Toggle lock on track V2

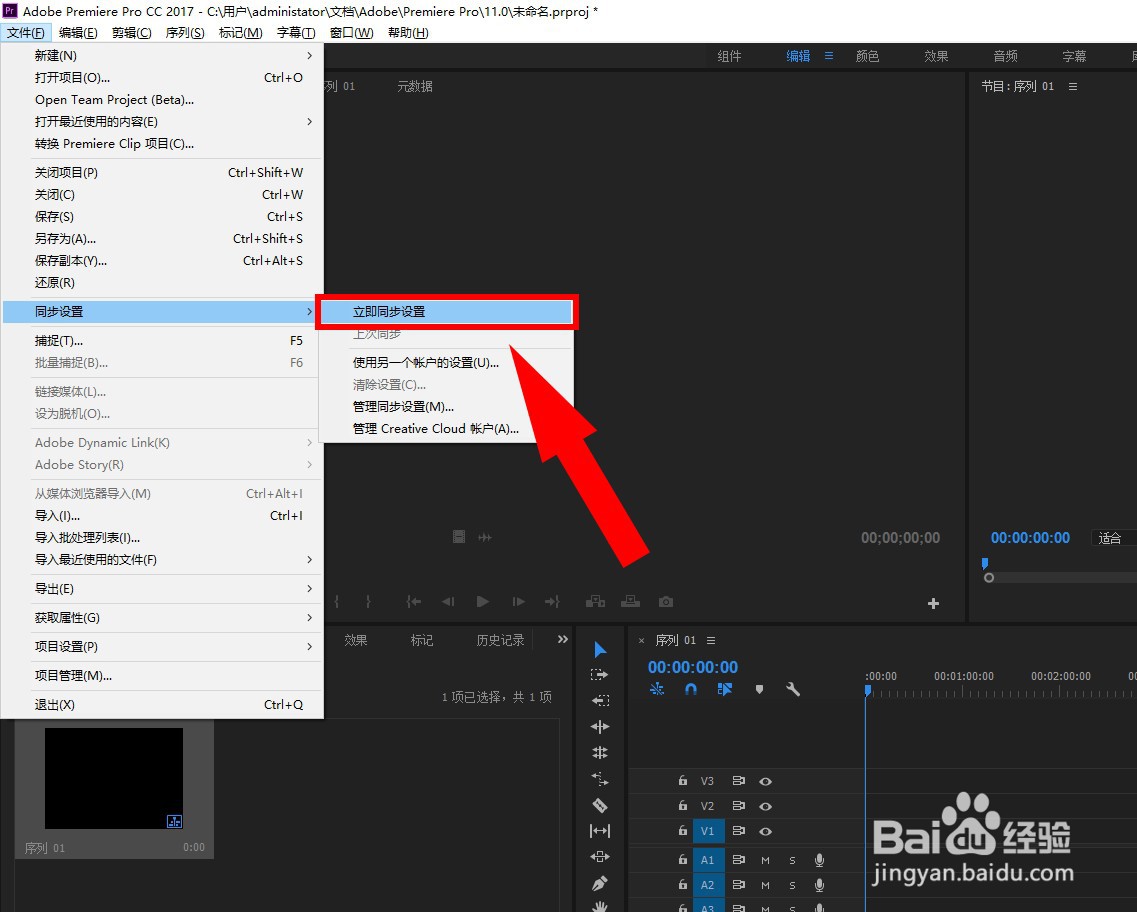click(682, 805)
